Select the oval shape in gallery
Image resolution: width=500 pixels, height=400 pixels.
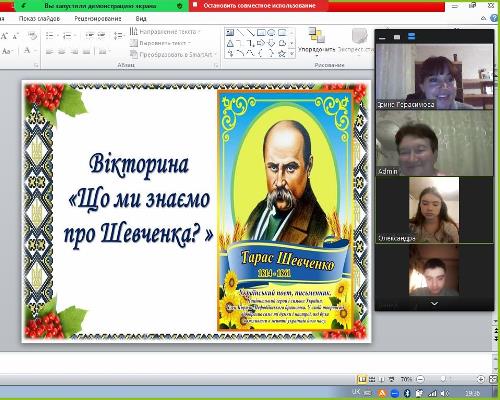271,32
